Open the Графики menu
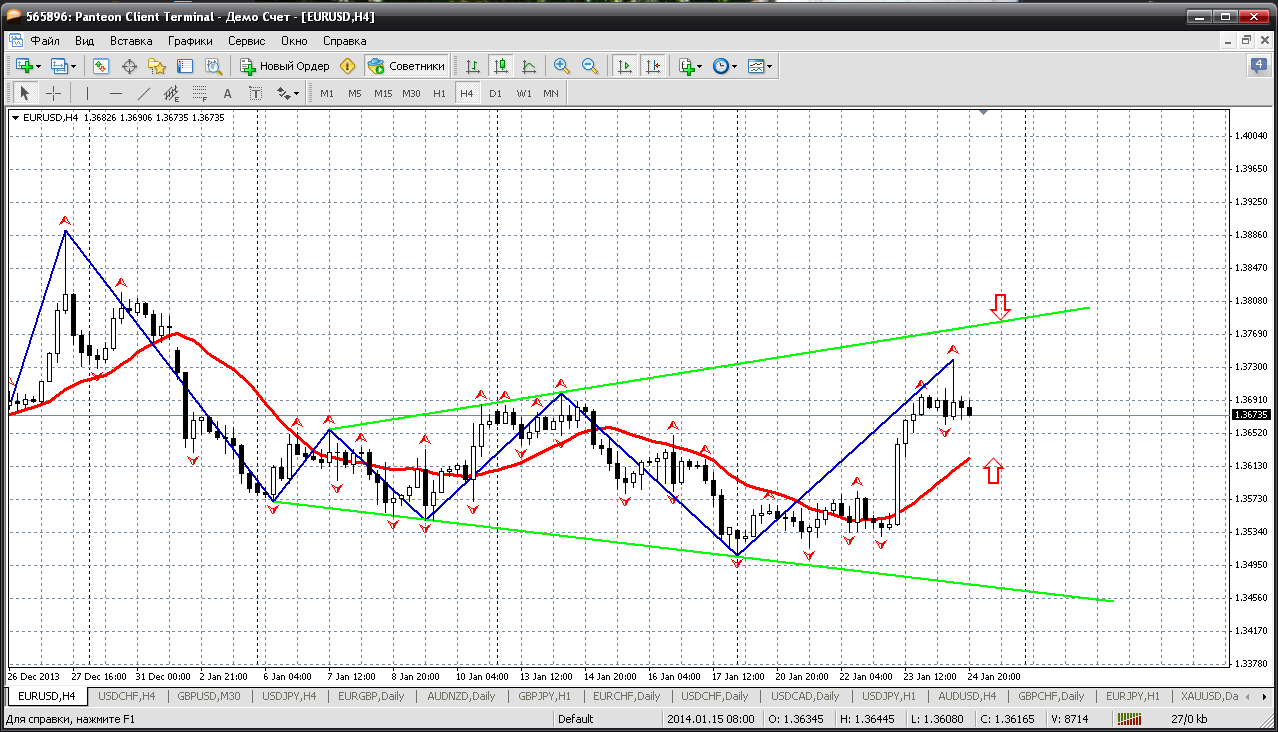The height and width of the screenshot is (732, 1278). pos(190,41)
